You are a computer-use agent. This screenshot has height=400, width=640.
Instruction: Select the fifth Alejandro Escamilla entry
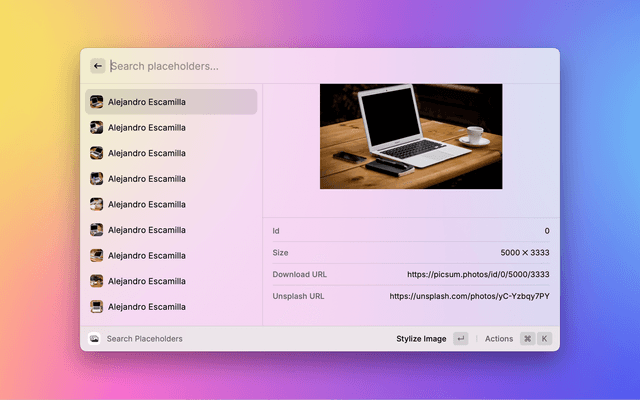click(x=147, y=204)
